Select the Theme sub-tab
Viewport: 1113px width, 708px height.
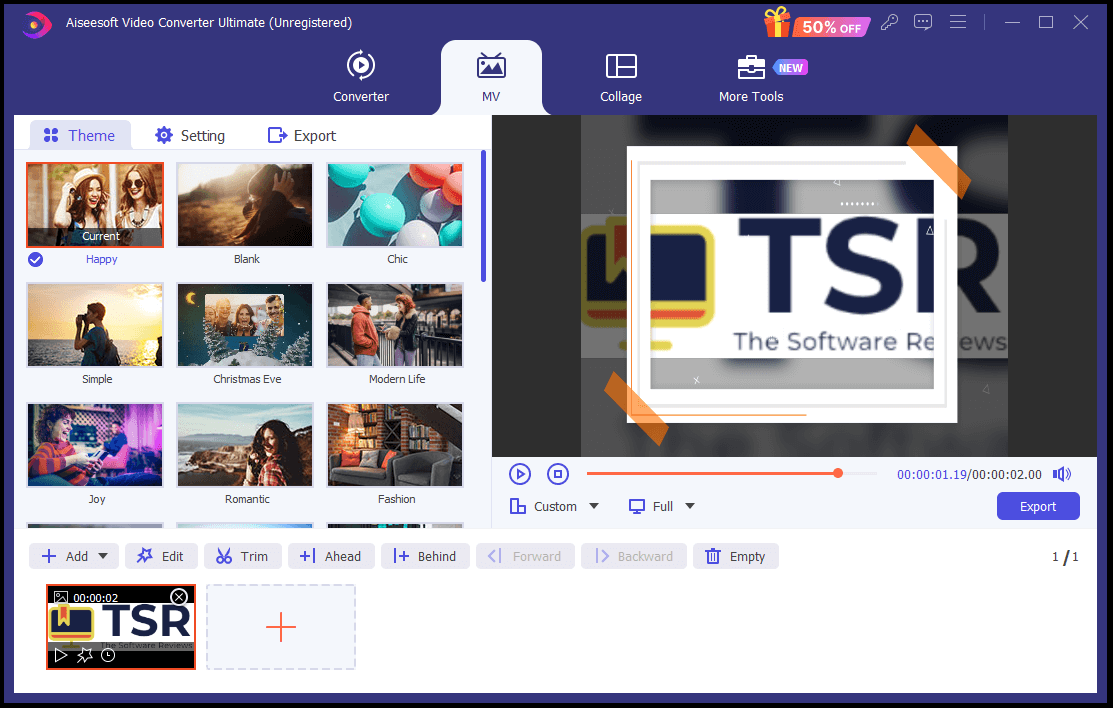80,135
